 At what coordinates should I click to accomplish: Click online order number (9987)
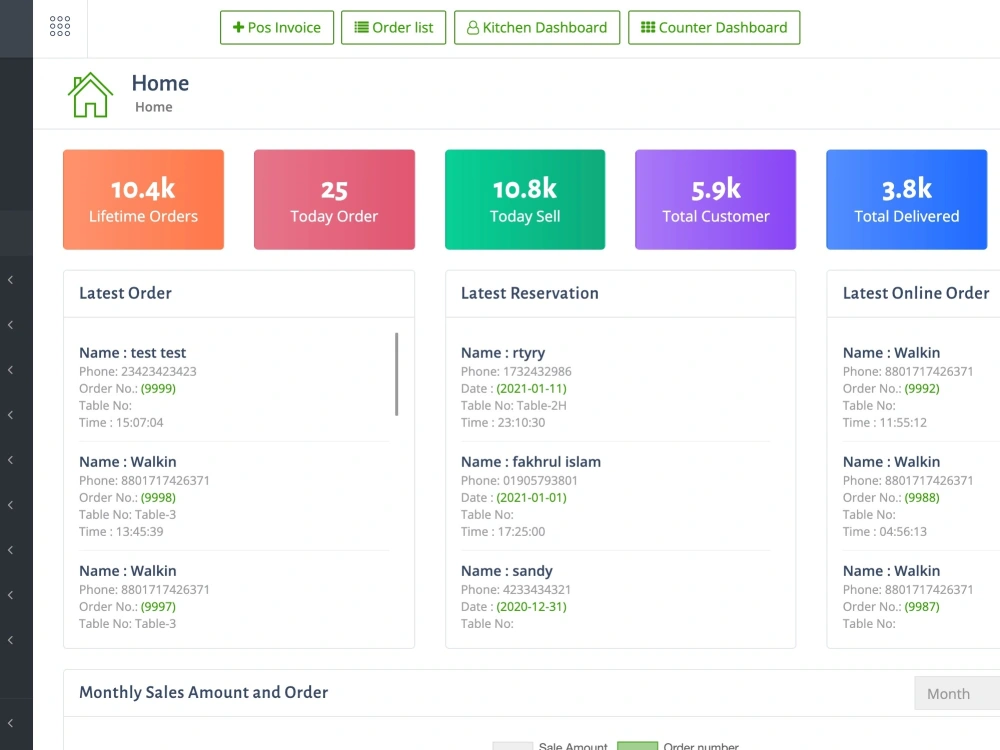[922, 607]
